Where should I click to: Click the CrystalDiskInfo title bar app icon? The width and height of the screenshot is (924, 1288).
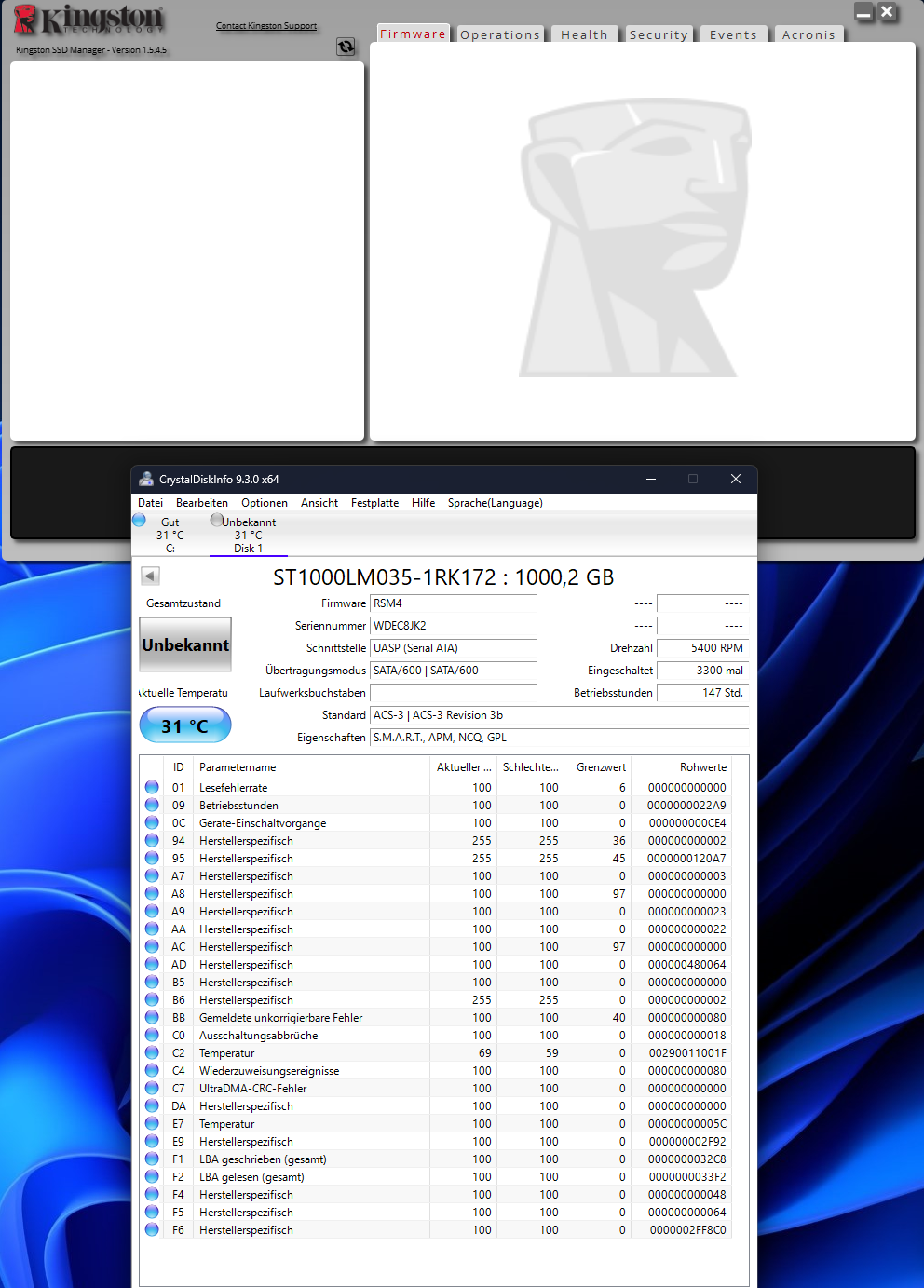[x=146, y=479]
